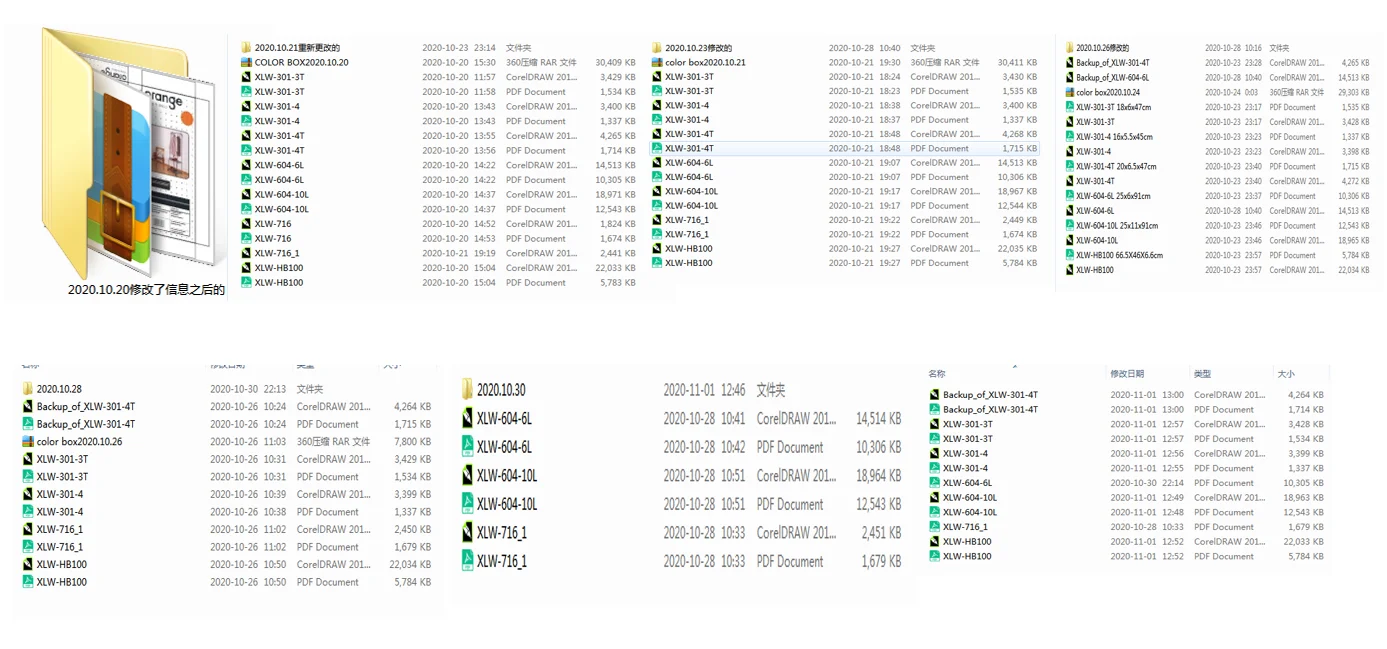Click CorelDRAW icon of XLW-HB100 sized 22,035 KB

tap(657, 248)
